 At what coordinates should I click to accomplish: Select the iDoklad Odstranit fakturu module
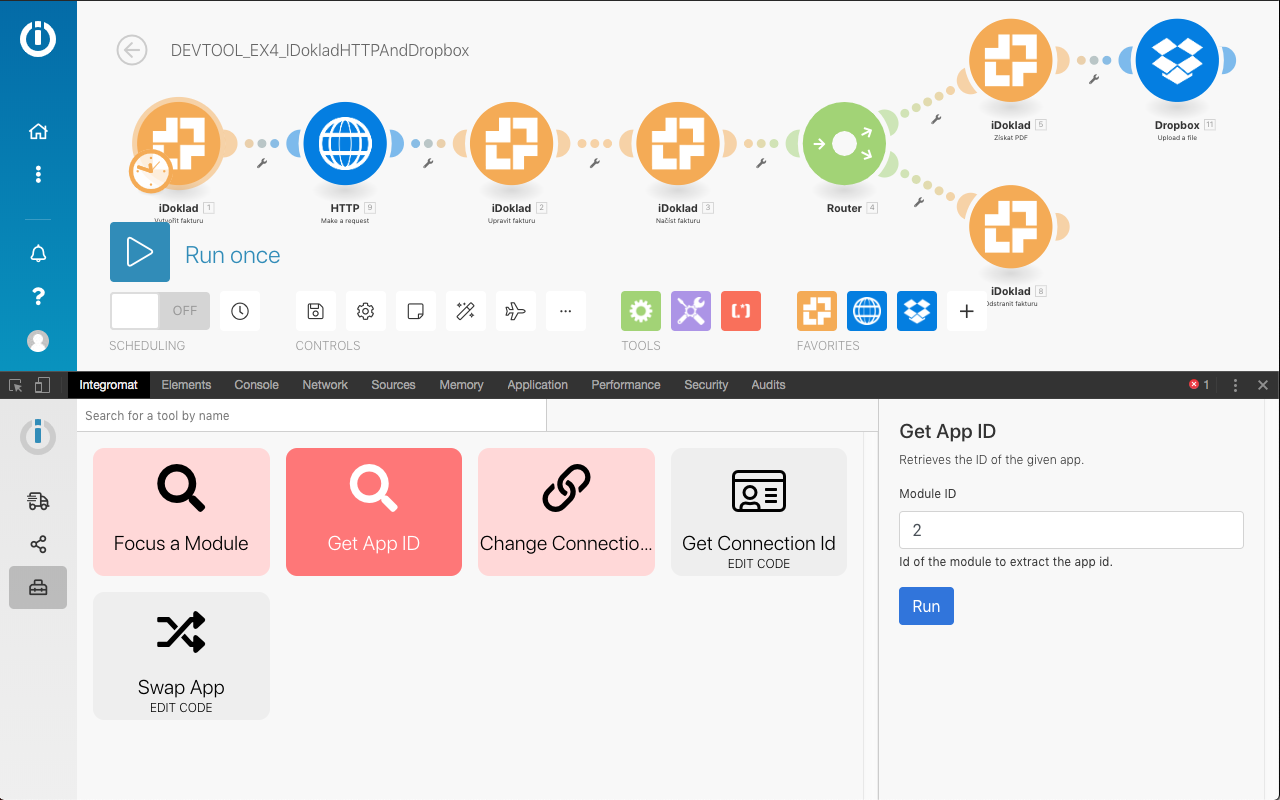(x=1011, y=226)
